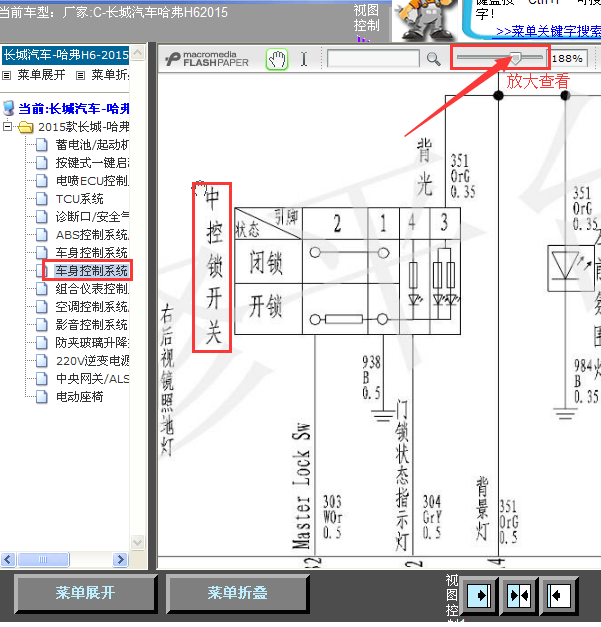Click the page icon beside 影音控制系统
Viewport: 601px width, 627px height.
click(42, 325)
